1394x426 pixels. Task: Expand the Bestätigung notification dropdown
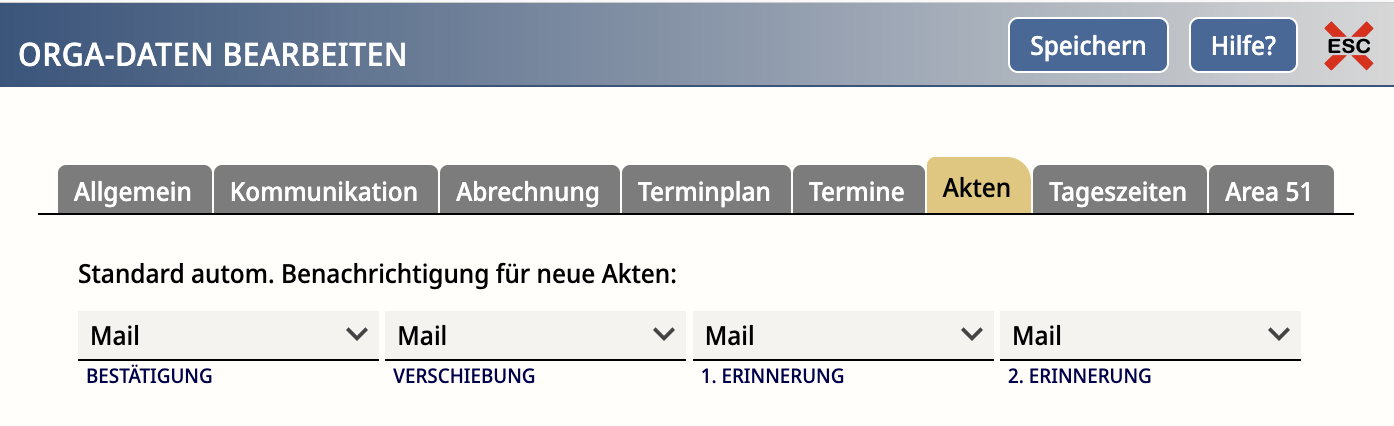[228, 335]
